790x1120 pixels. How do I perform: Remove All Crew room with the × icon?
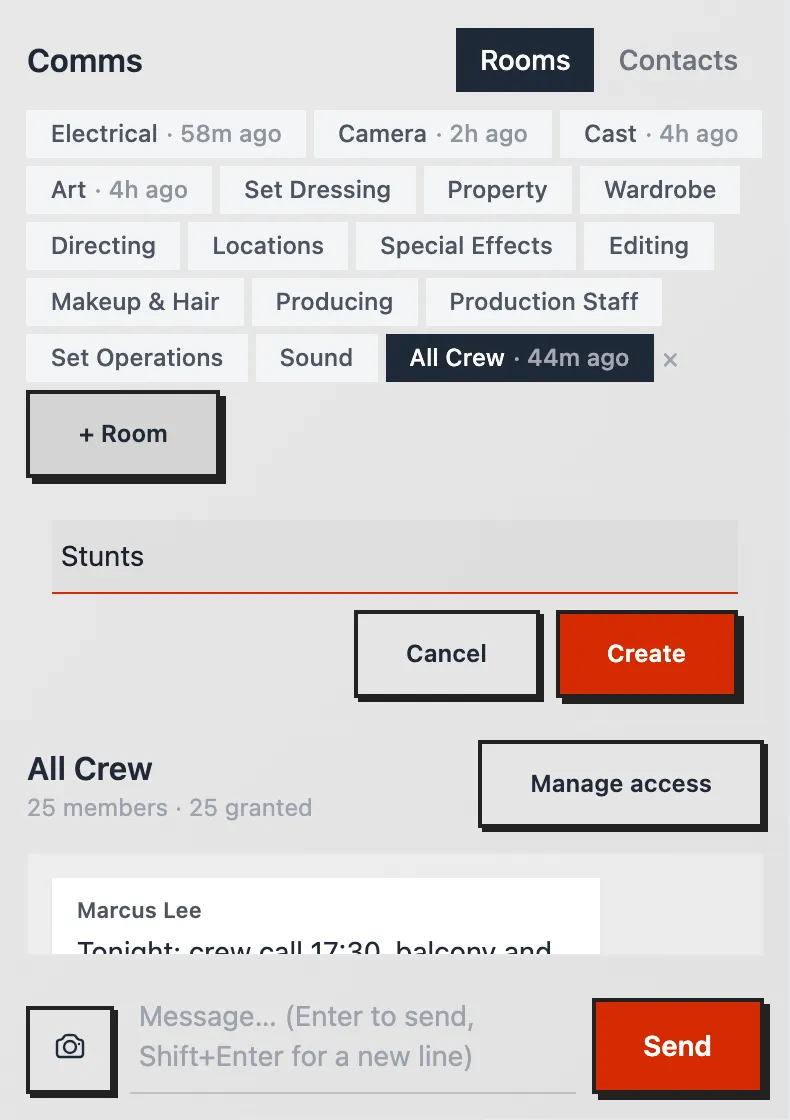click(x=670, y=359)
